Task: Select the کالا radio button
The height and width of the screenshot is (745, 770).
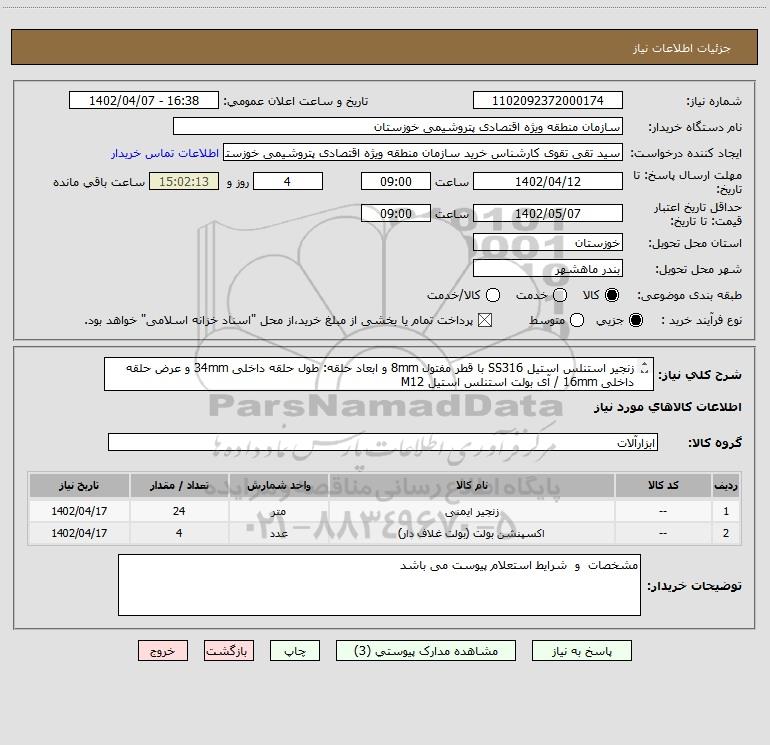Action: (x=612, y=295)
